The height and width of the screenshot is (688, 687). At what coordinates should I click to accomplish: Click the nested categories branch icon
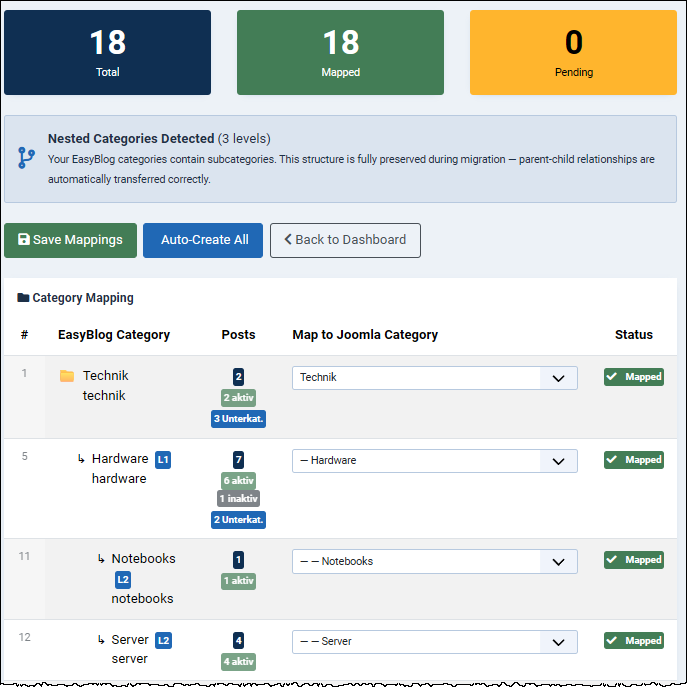click(x=26, y=158)
